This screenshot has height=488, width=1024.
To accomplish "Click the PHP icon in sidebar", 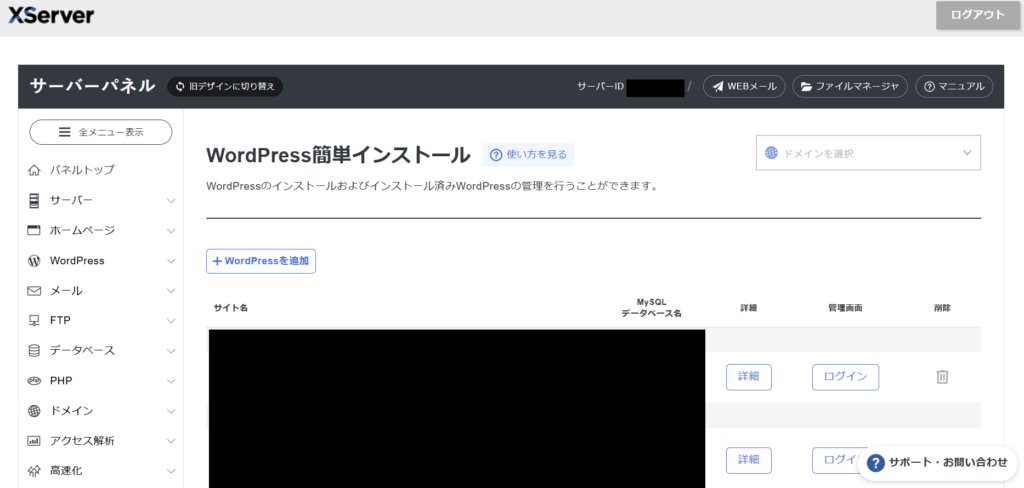I will point(34,381).
